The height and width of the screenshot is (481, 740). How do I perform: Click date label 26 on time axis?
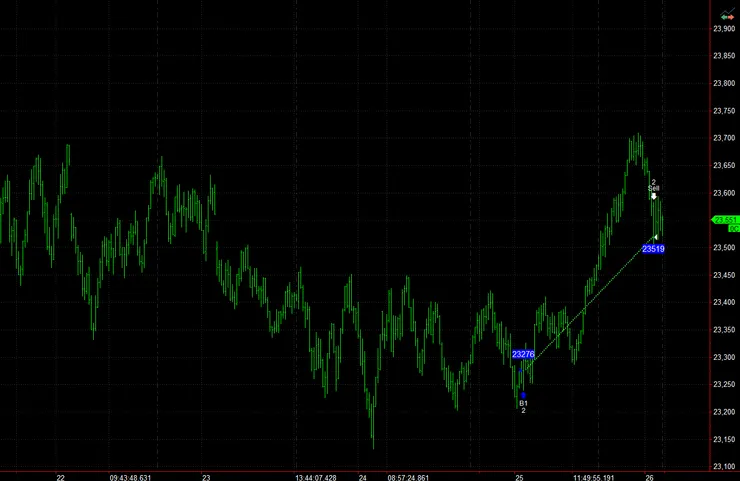click(x=649, y=477)
